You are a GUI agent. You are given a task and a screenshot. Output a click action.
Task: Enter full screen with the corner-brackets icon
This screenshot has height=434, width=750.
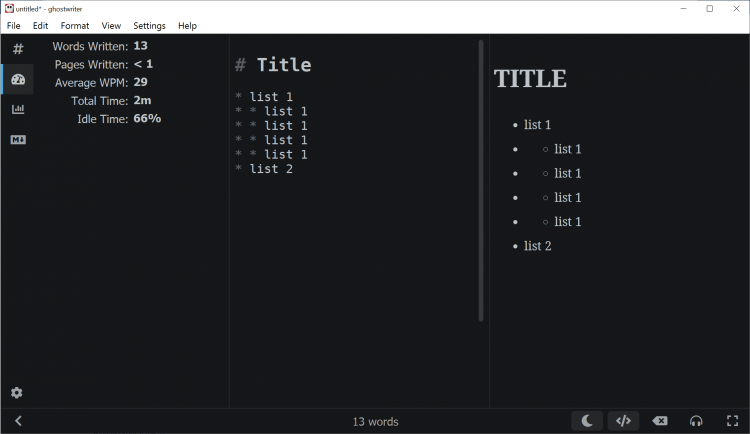click(x=732, y=421)
